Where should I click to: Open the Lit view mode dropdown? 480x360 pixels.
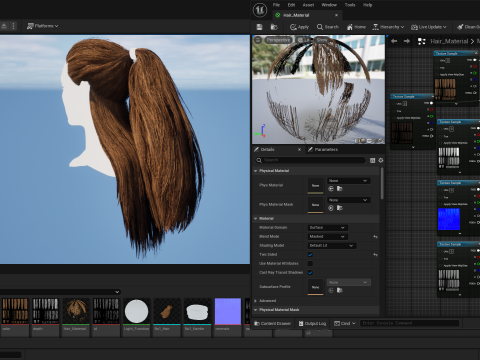click(303, 40)
